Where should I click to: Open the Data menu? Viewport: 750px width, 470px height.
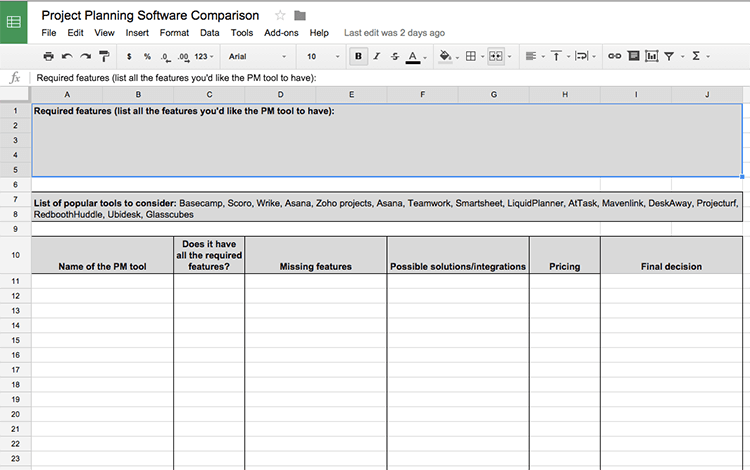tap(210, 33)
